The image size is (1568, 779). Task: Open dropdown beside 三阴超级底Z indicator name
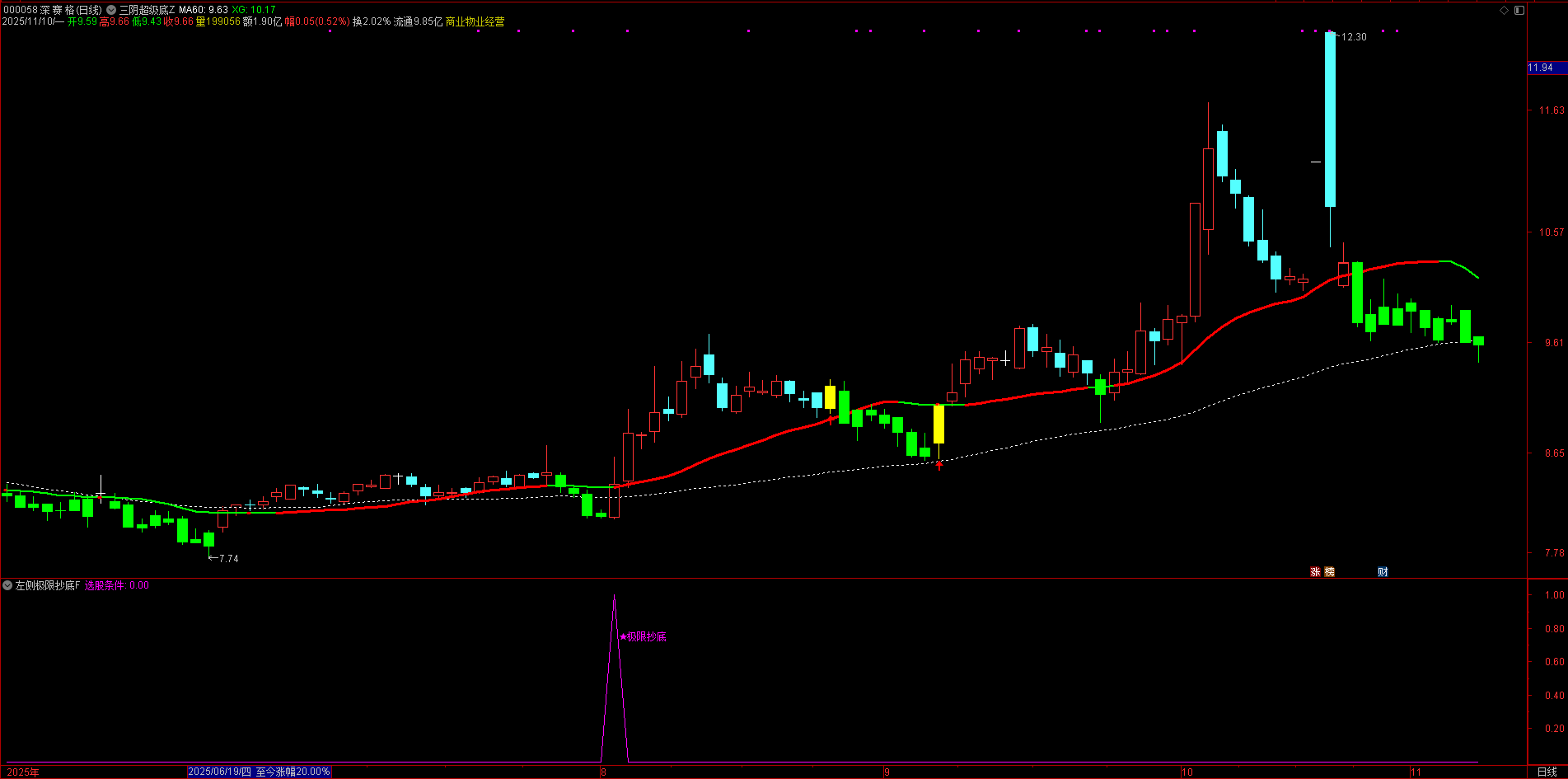click(111, 10)
